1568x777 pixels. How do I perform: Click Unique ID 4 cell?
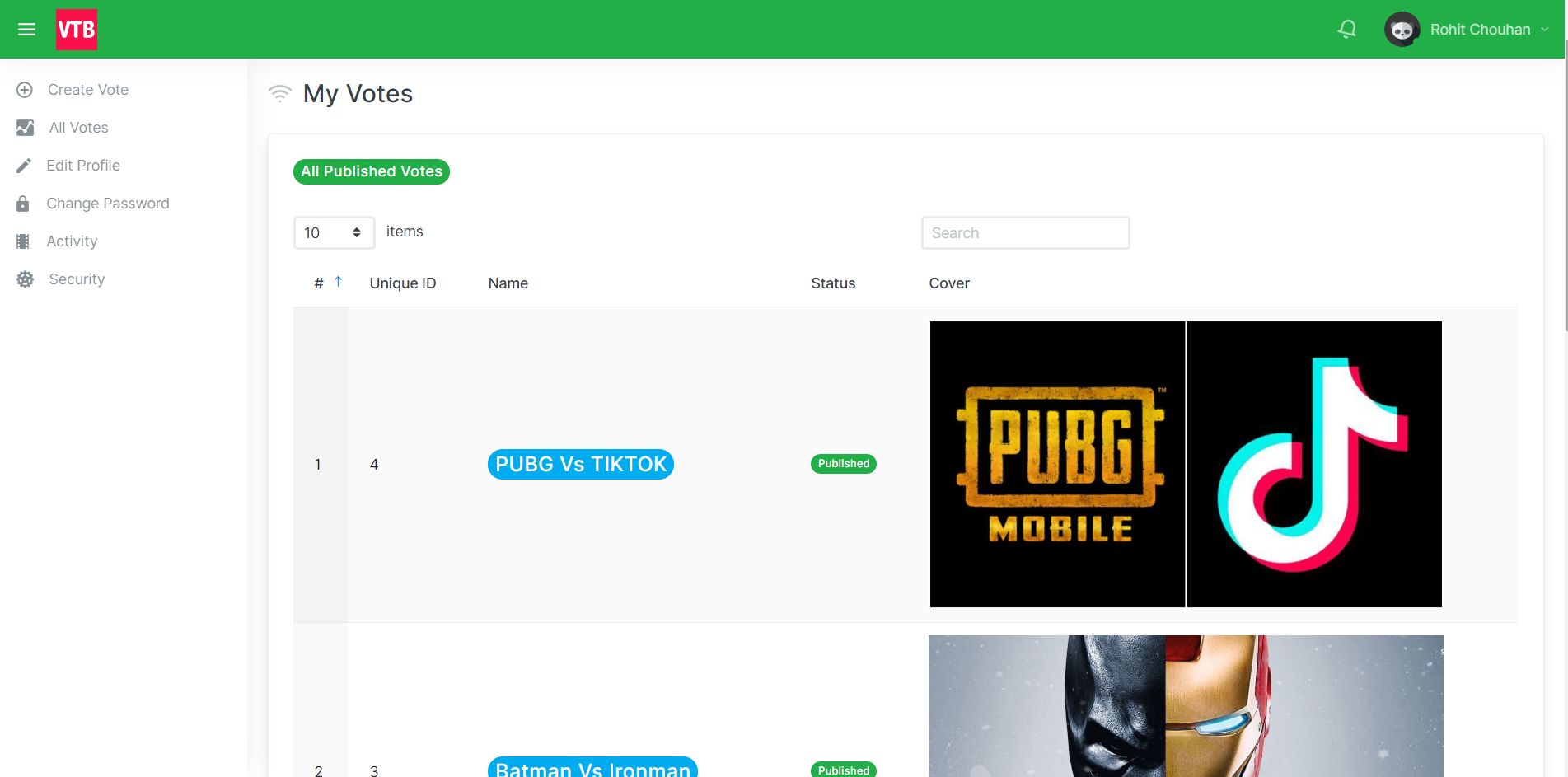click(374, 465)
